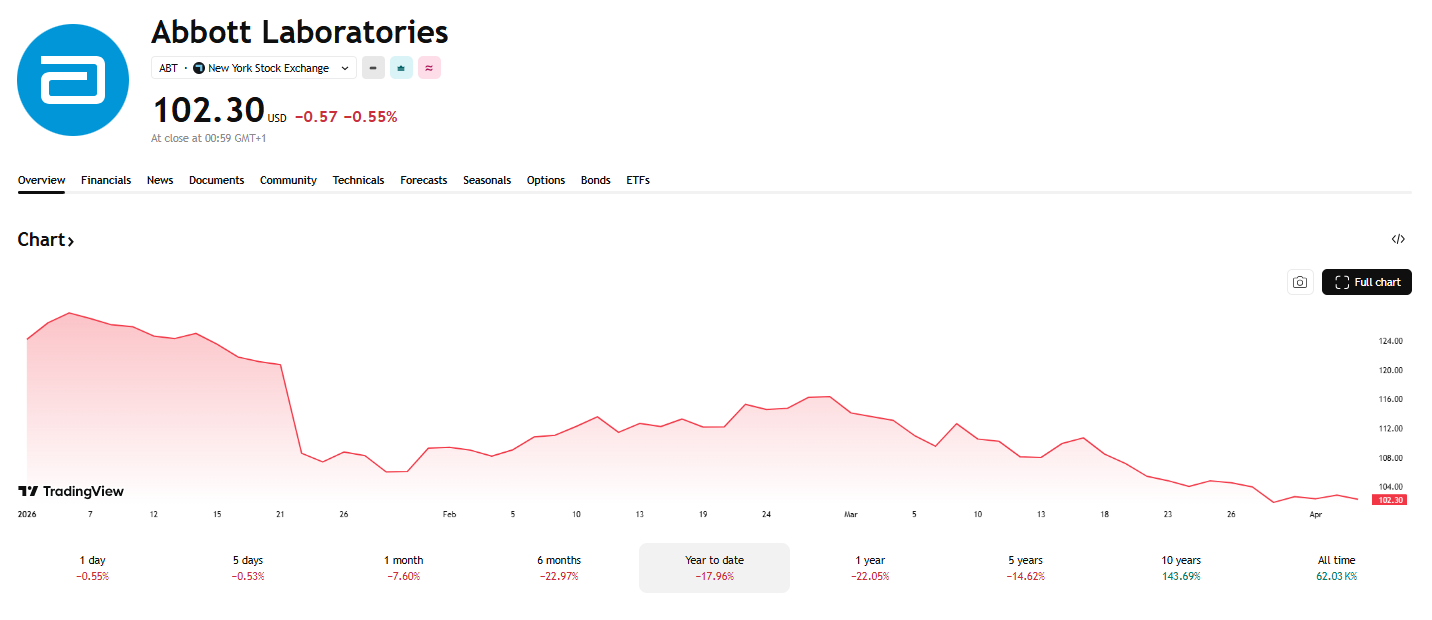Click the 2026 date axis label
Screen dimensions: 1432x620
[x=27, y=514]
